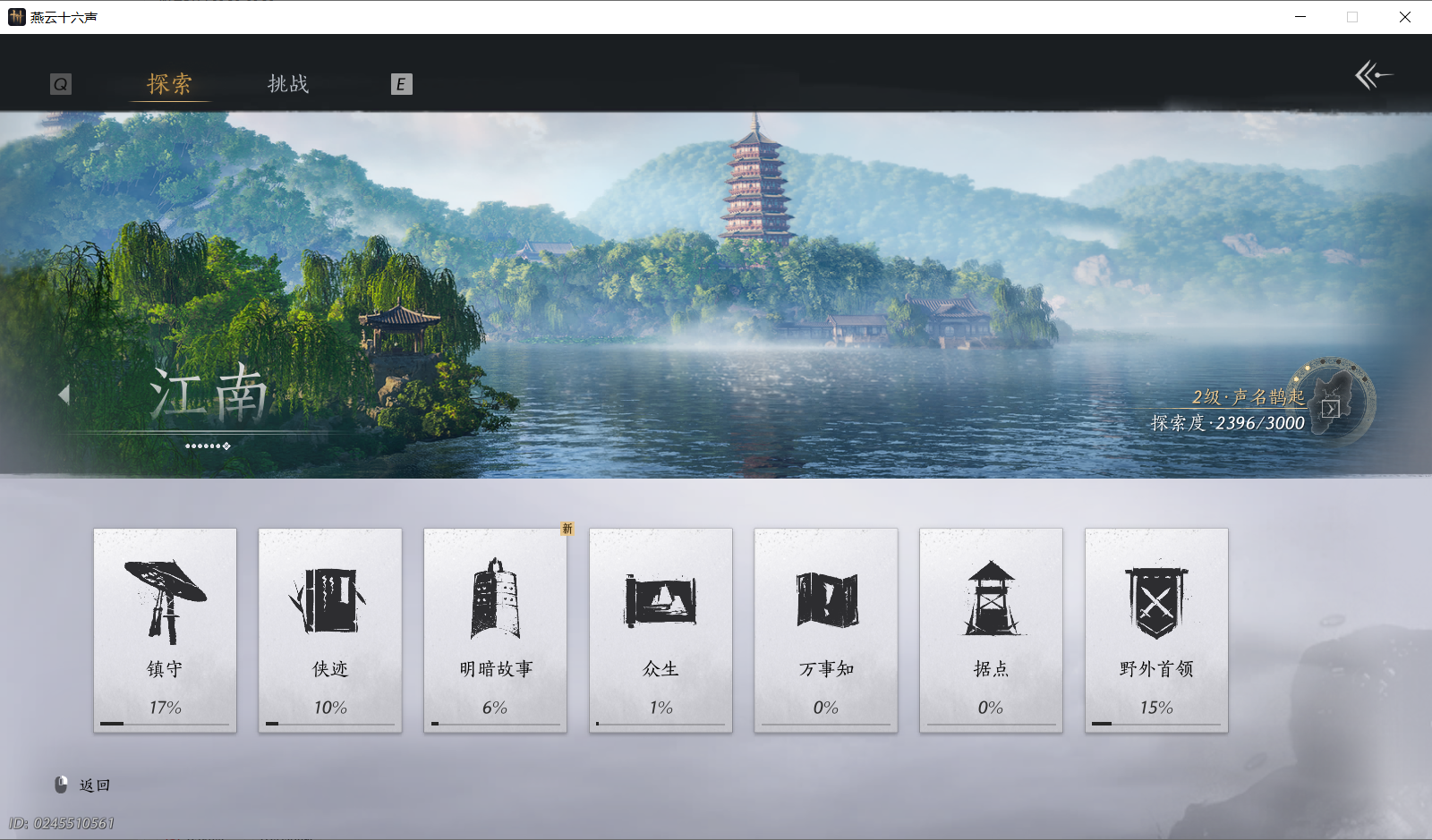Select the 明暗故事 label text
1432x840 pixels.
(496, 668)
